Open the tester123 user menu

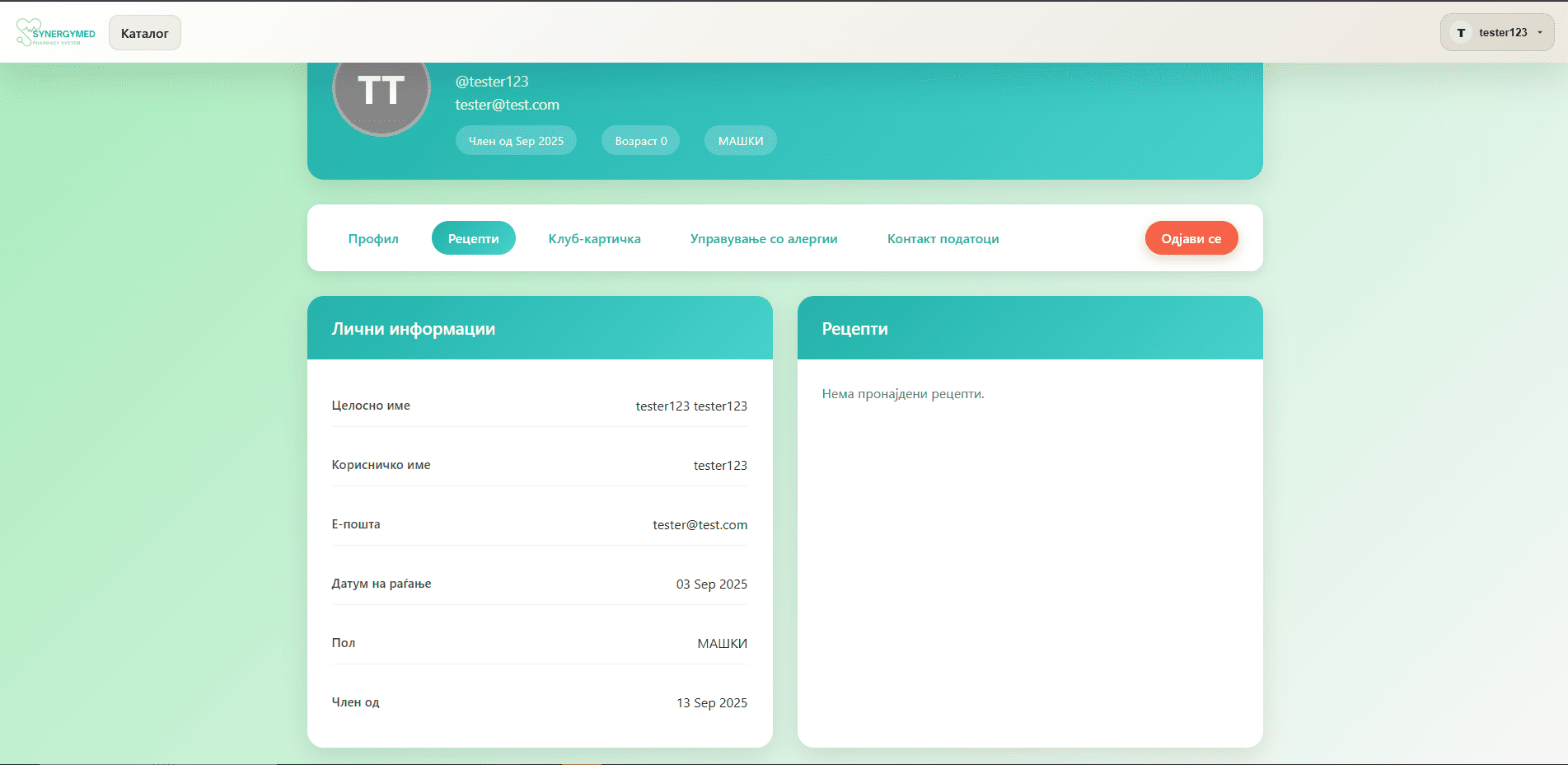(1502, 33)
